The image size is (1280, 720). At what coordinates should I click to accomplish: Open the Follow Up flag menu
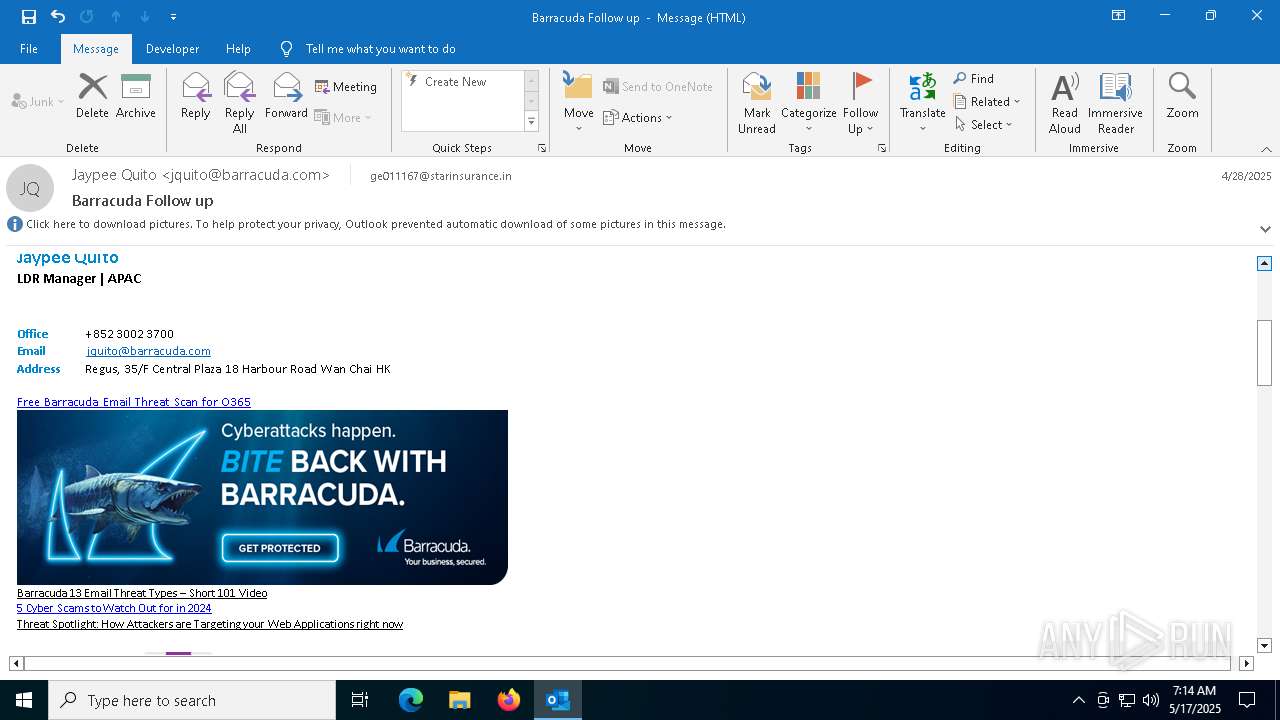click(x=860, y=102)
